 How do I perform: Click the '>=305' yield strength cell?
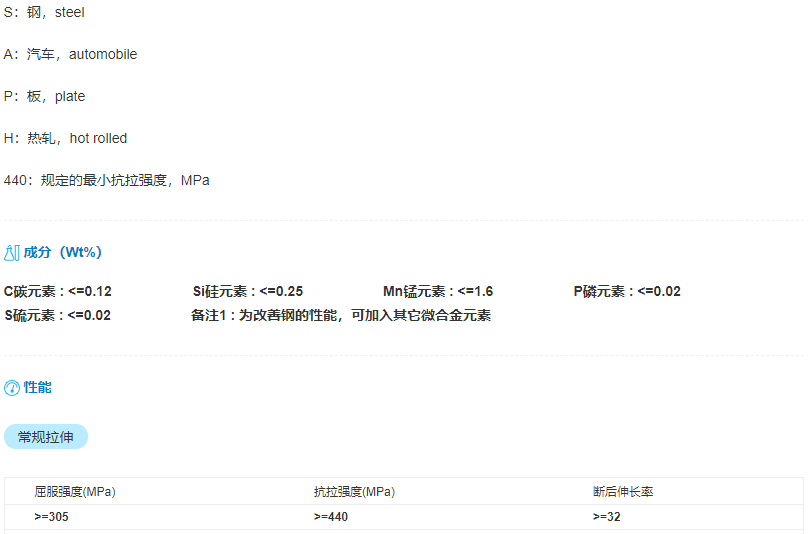51,516
